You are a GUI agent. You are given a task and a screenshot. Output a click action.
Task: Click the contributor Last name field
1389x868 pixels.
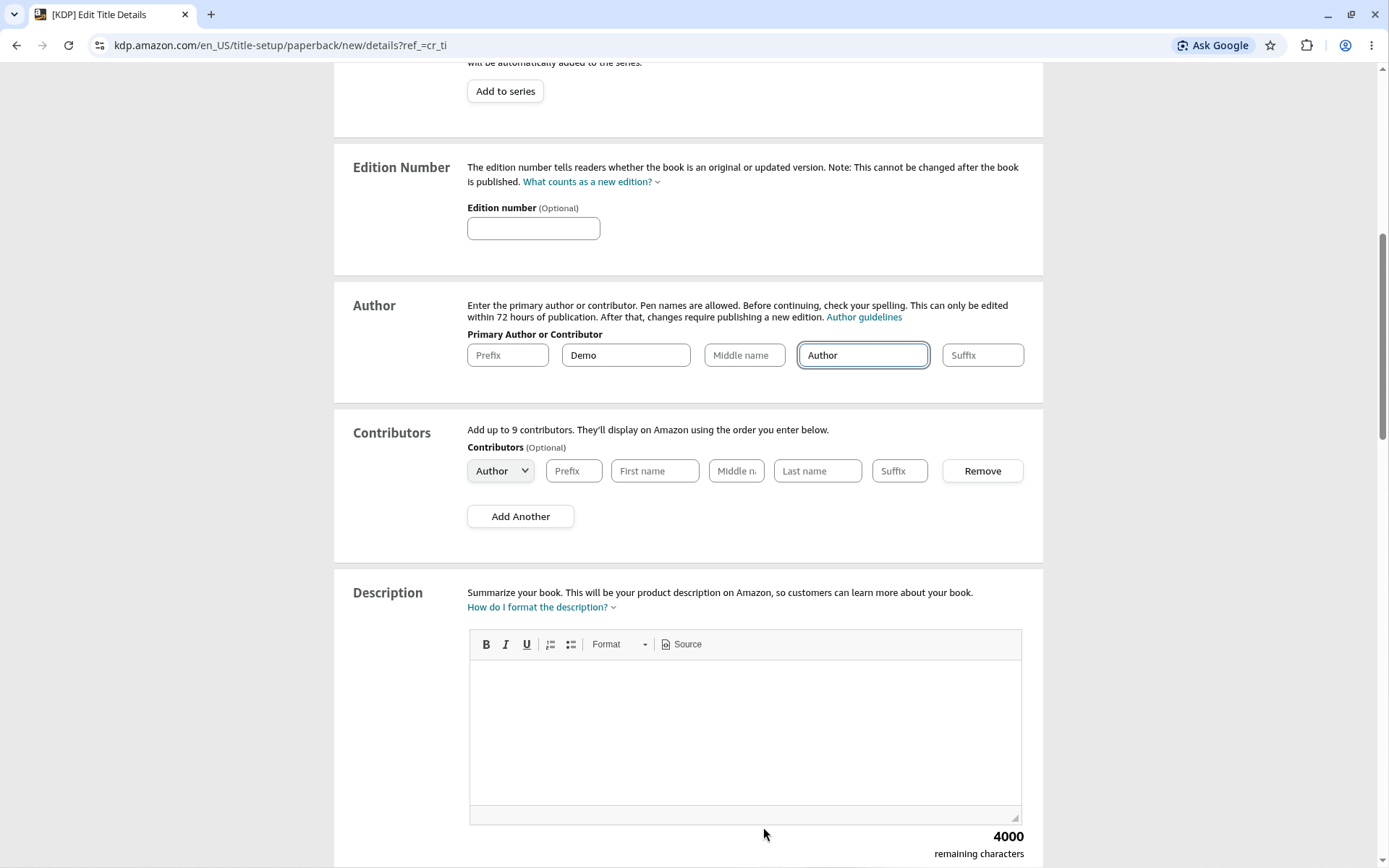(818, 471)
